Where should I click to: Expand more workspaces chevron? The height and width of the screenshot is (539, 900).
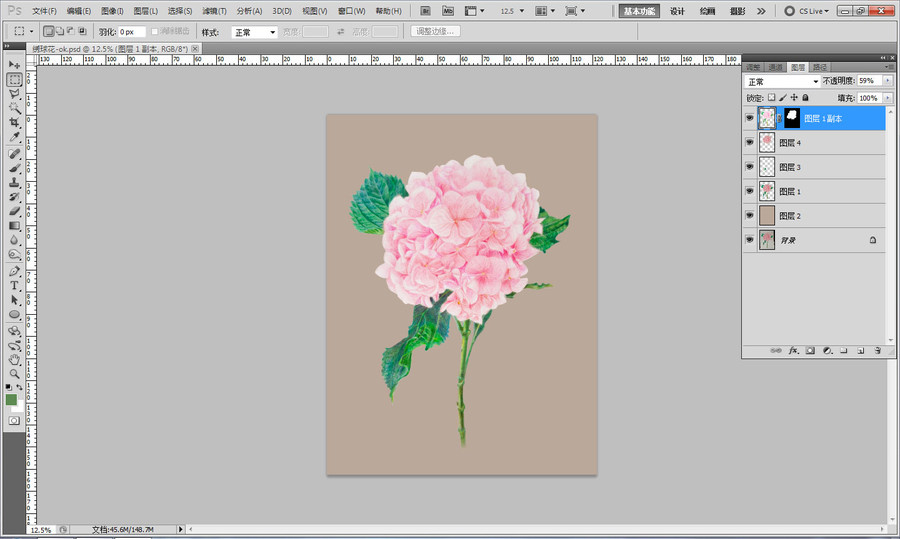tap(761, 11)
